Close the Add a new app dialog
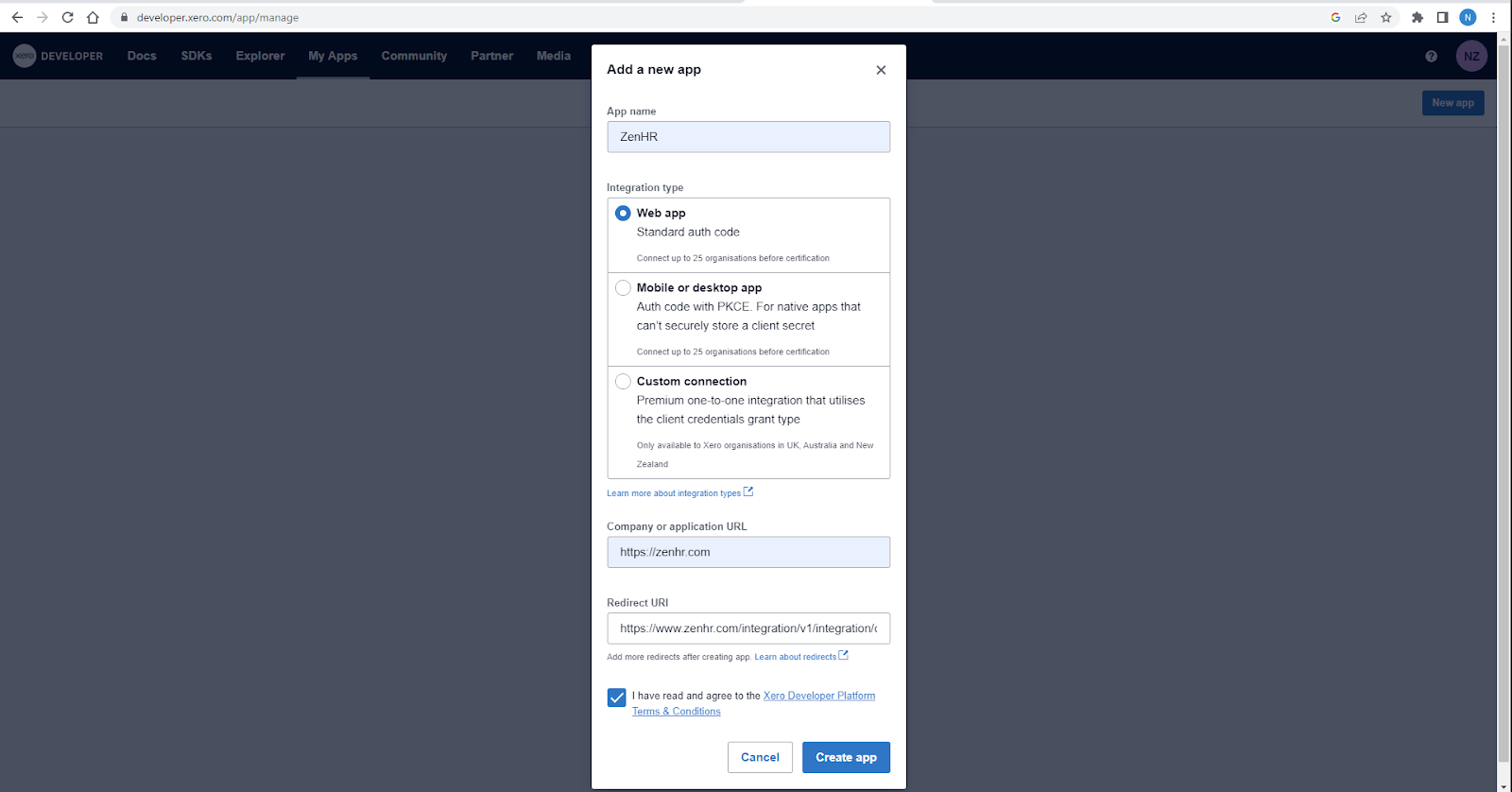 pos(881,70)
